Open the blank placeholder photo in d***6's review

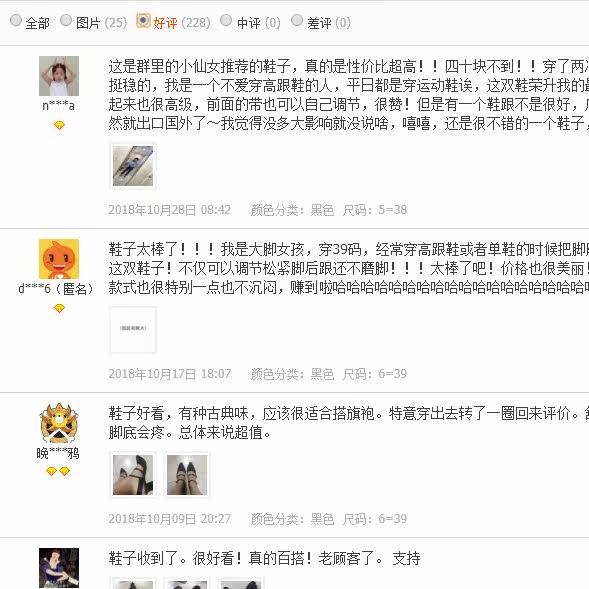tap(133, 330)
